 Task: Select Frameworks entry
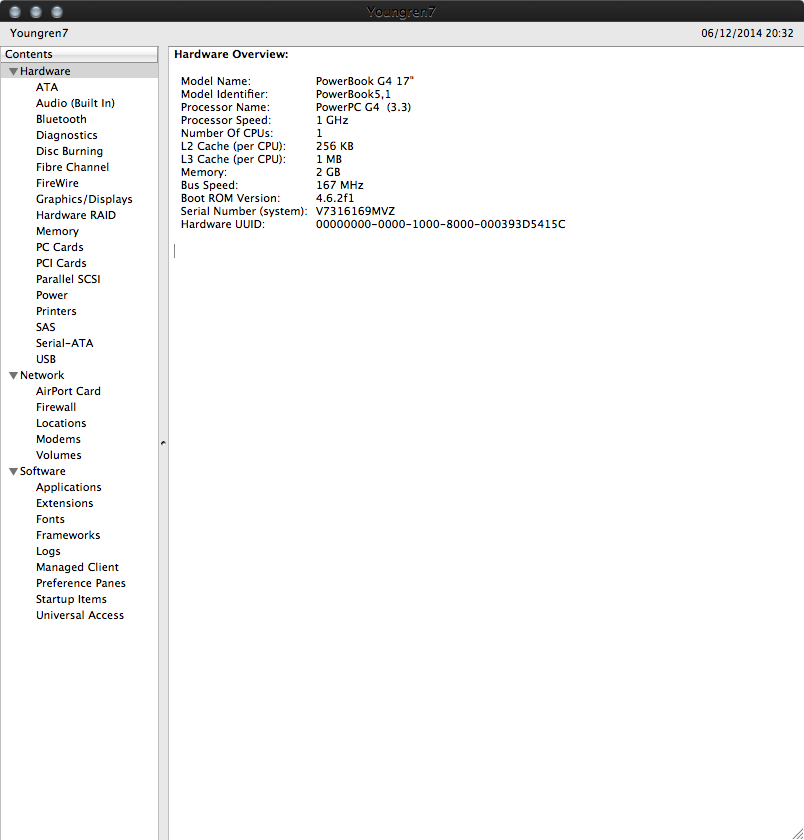(68, 535)
